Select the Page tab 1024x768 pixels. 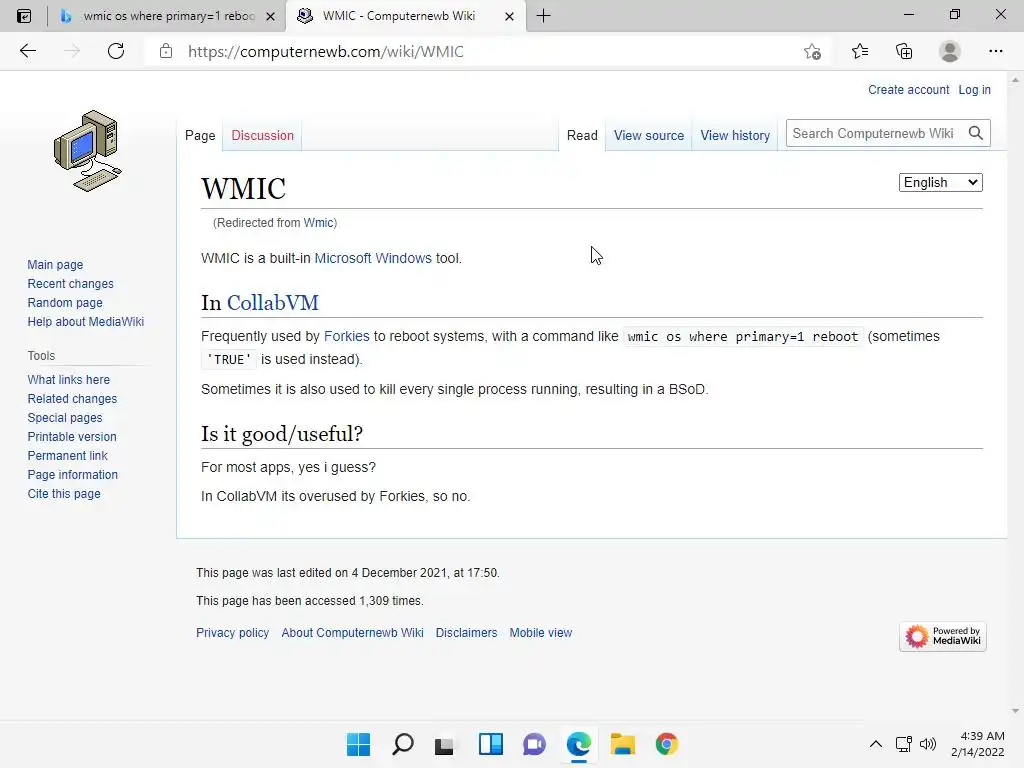(200, 135)
